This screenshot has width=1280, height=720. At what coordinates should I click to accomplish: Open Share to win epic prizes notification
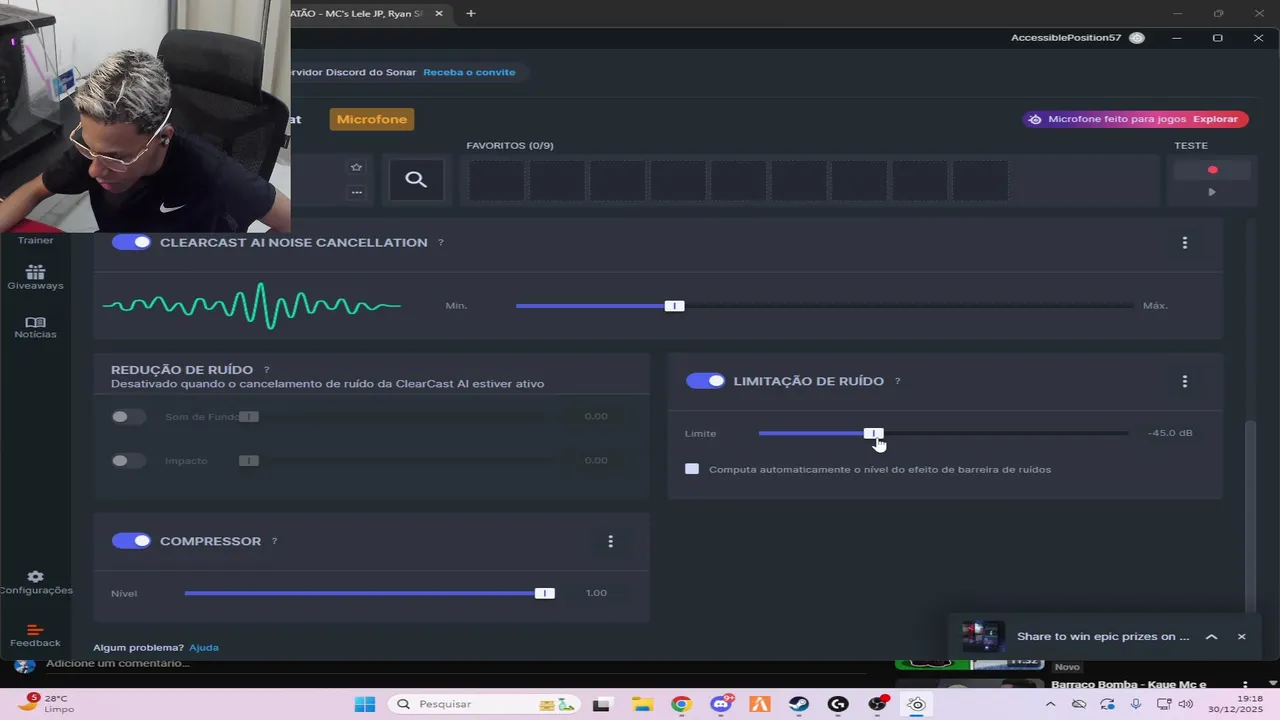coord(1103,636)
